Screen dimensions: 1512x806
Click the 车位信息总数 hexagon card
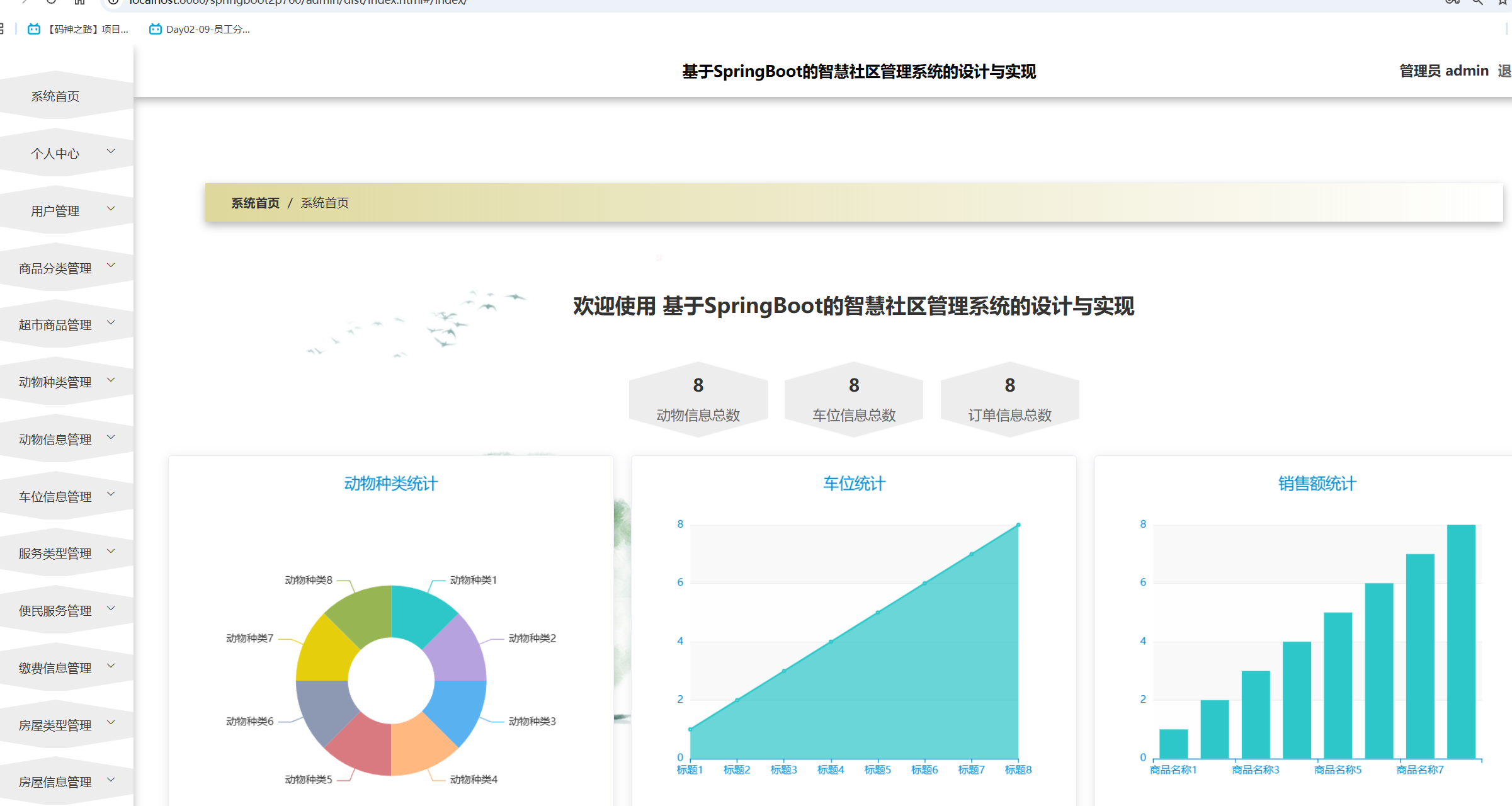(x=853, y=399)
